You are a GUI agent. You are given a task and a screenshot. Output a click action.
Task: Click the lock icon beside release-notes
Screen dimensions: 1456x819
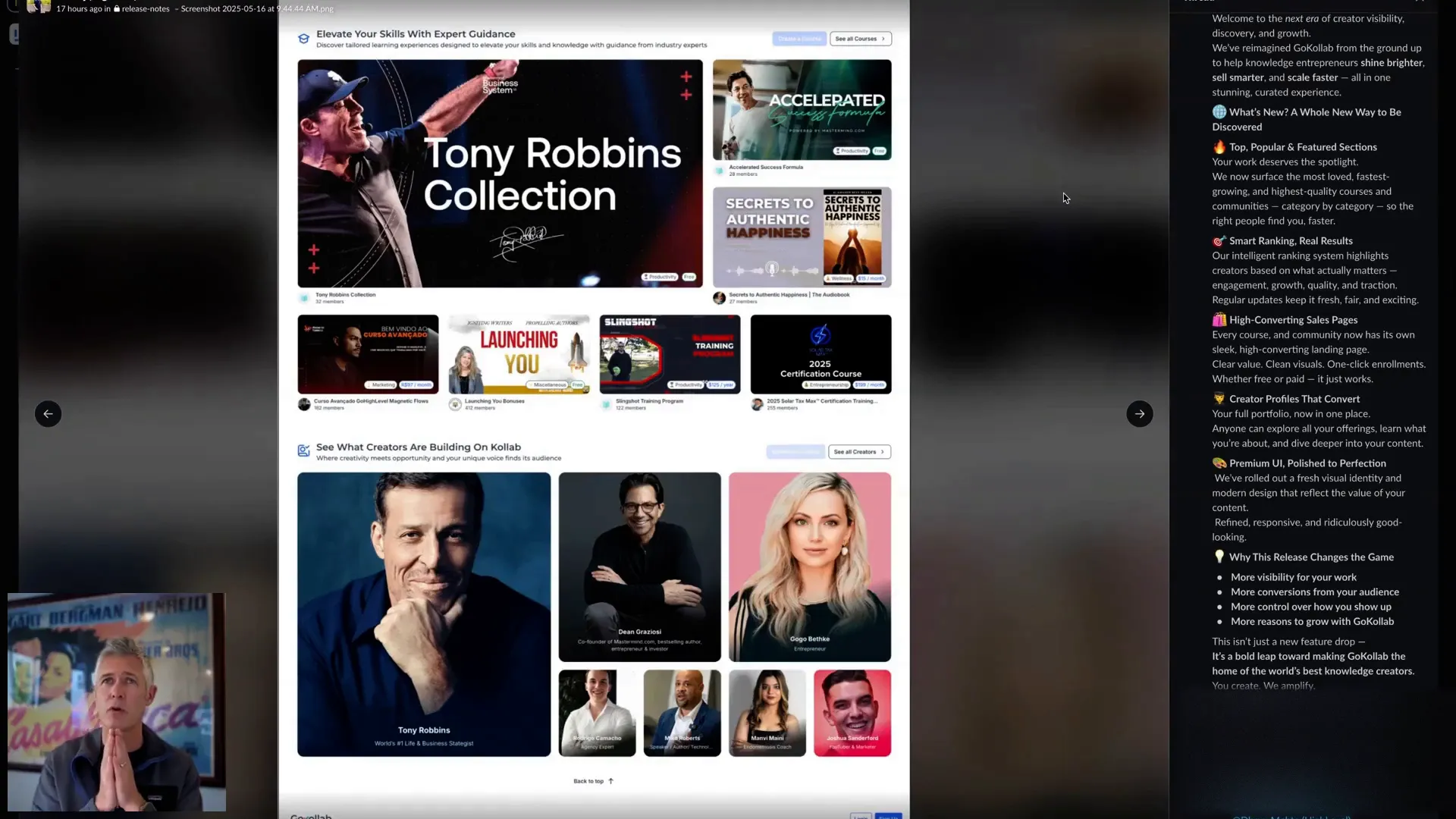pyautogui.click(x=117, y=9)
